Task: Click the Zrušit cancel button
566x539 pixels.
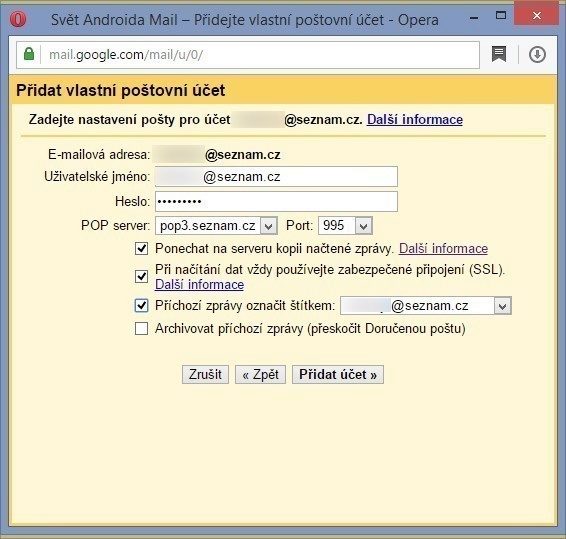Action: click(x=205, y=374)
